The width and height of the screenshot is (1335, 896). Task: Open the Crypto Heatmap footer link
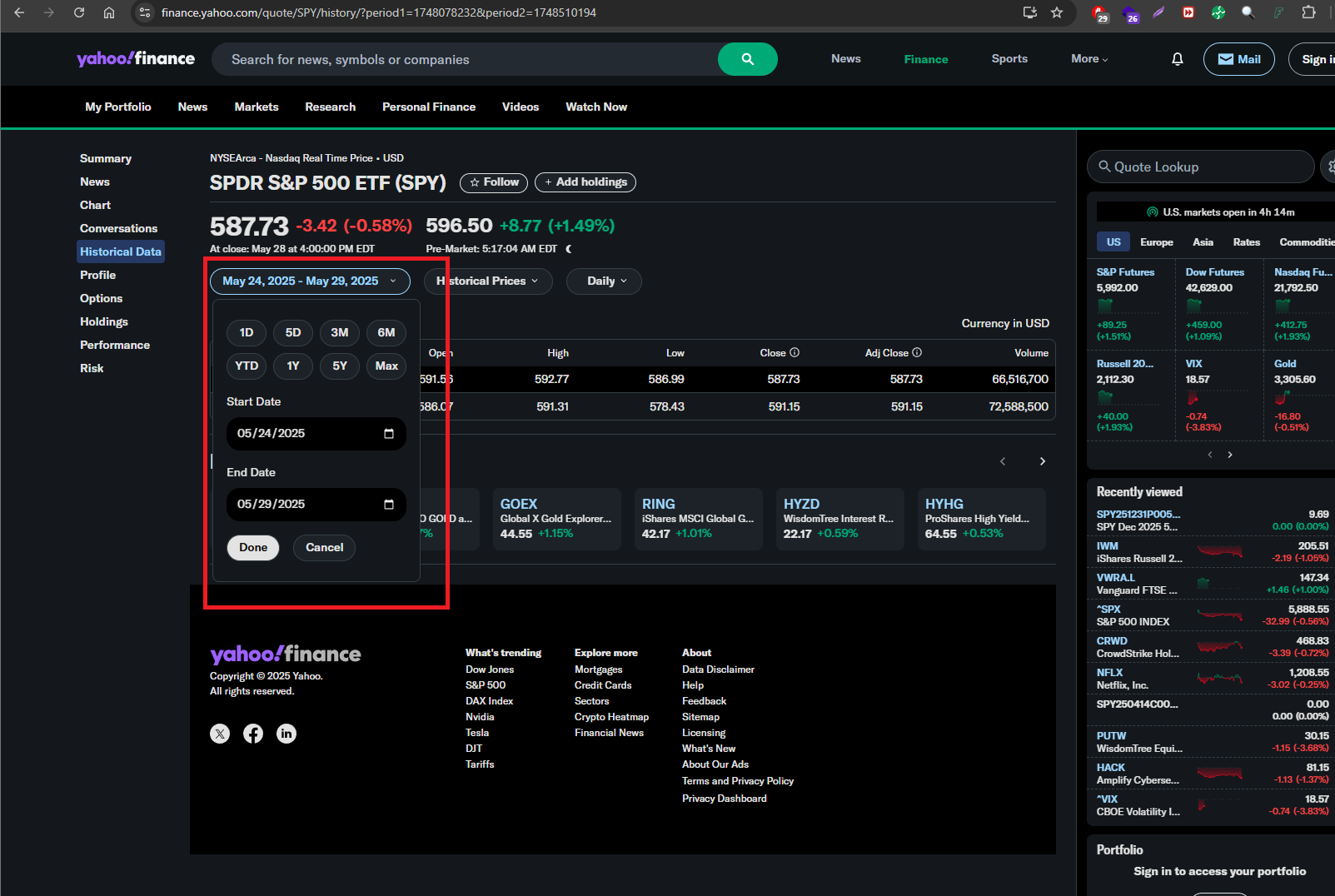pos(611,717)
